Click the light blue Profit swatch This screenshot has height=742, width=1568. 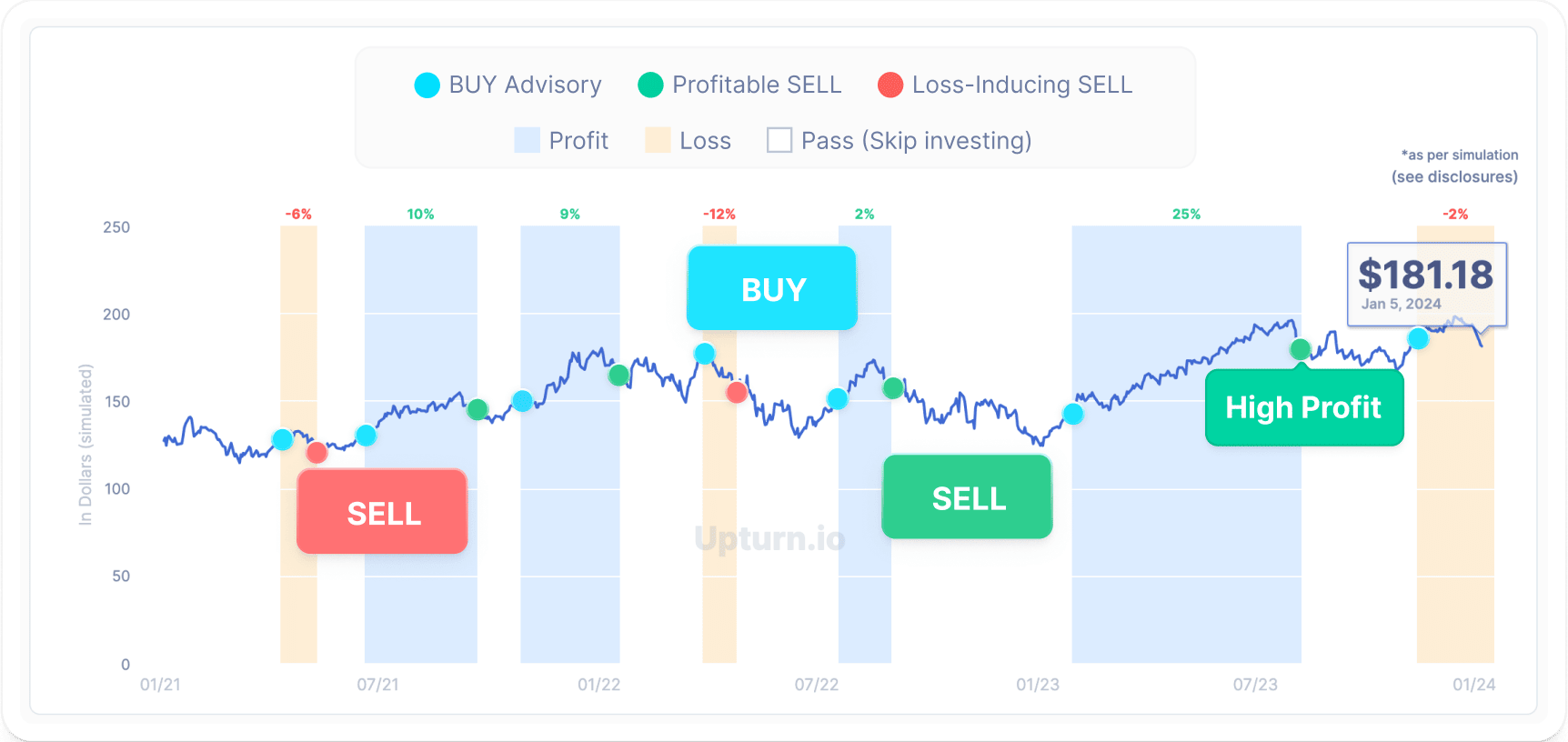[x=527, y=140]
